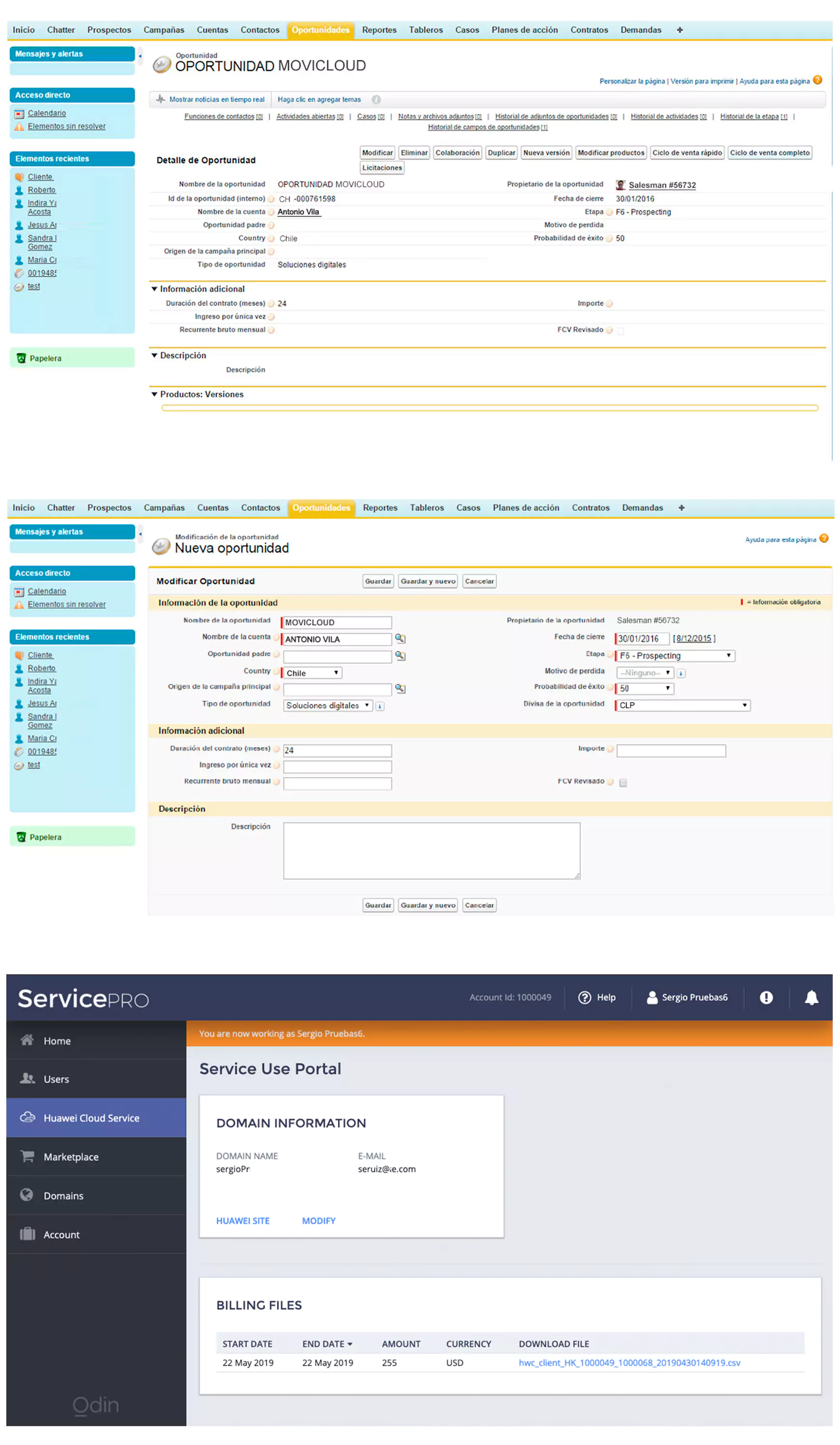Viewport: 840px width, 1445px height.
Task: Click the MODIFY link under Domain Information
Action: point(319,1221)
